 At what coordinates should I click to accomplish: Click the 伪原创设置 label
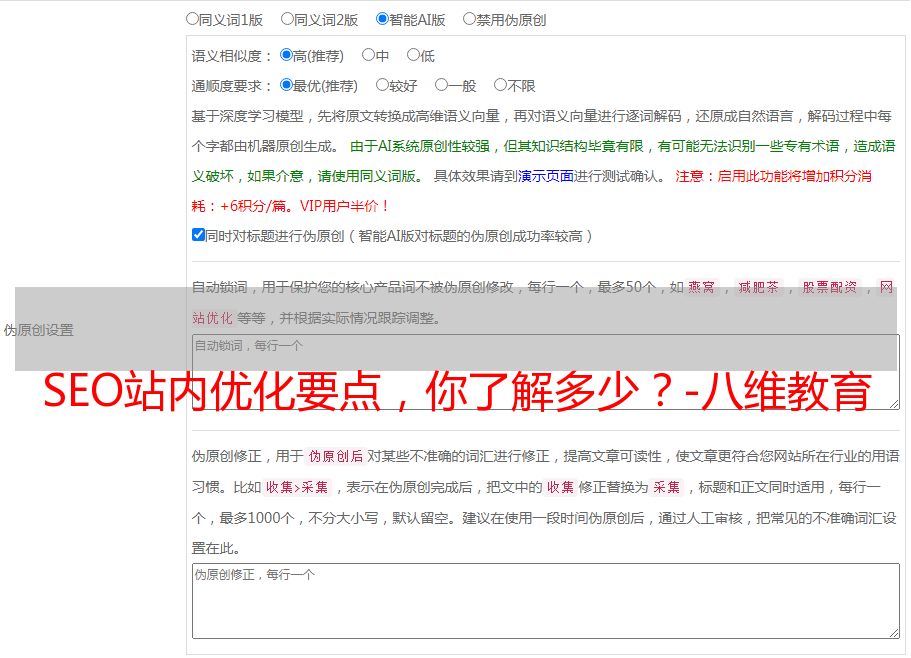tap(39, 330)
